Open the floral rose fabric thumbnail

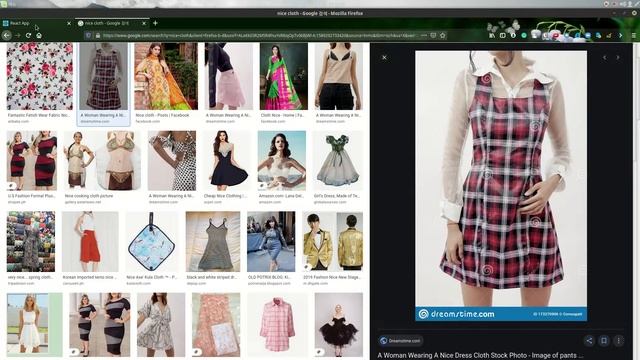coord(40,76)
